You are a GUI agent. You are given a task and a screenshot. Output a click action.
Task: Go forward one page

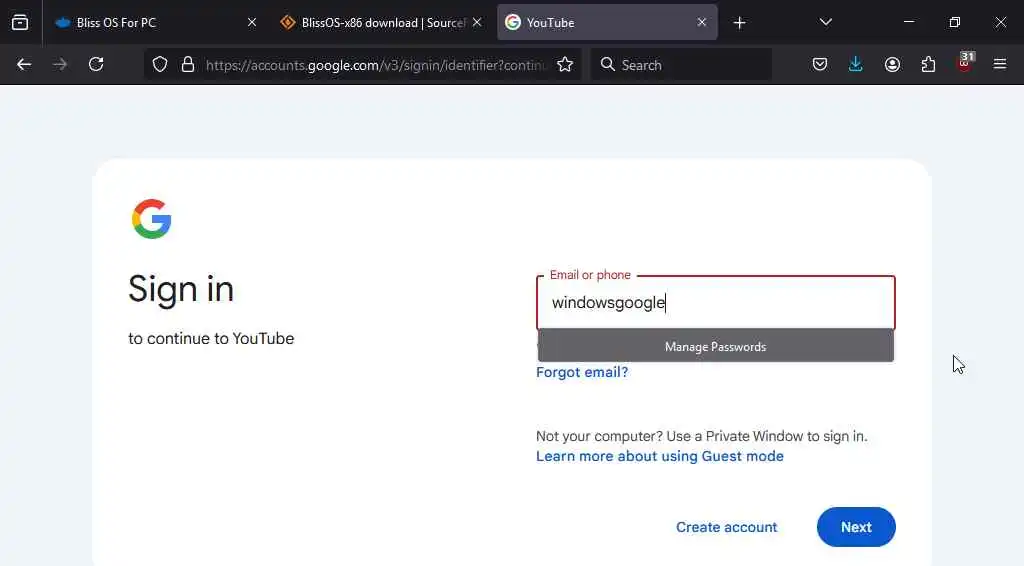60,65
